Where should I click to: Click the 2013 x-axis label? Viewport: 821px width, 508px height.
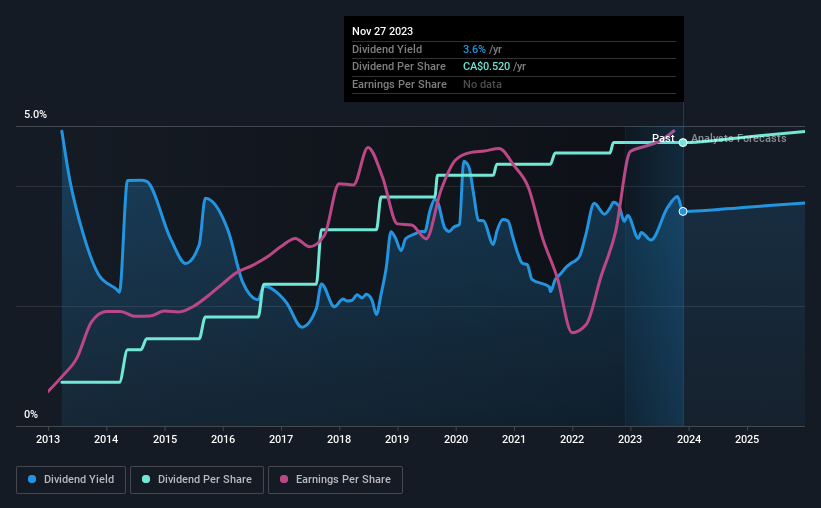48,439
